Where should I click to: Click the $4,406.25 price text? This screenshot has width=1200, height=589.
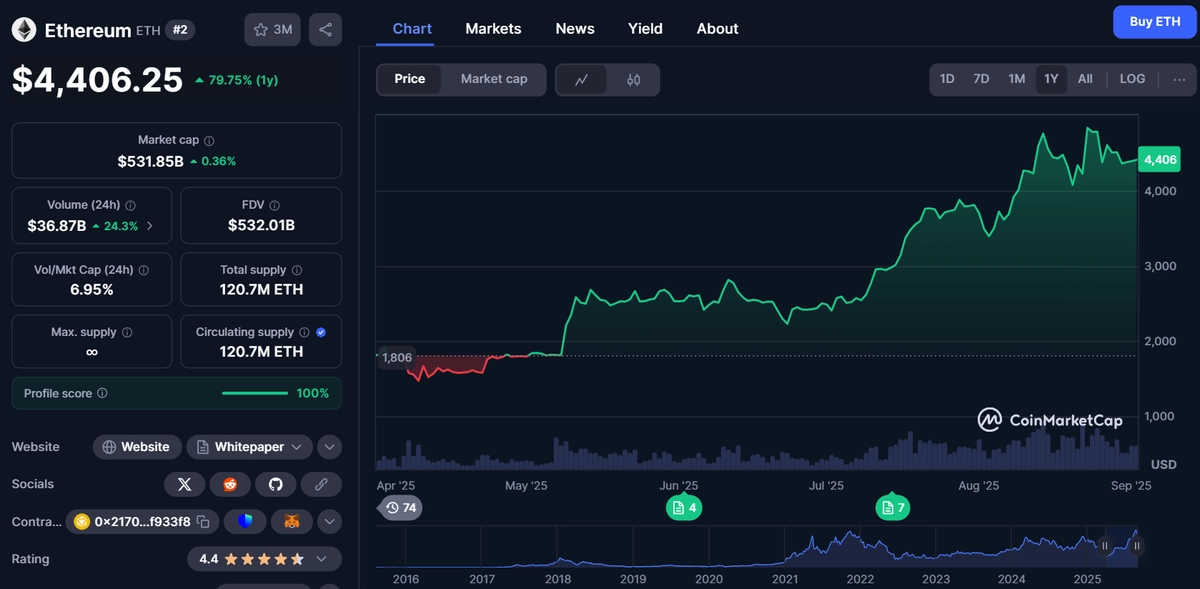coord(97,80)
